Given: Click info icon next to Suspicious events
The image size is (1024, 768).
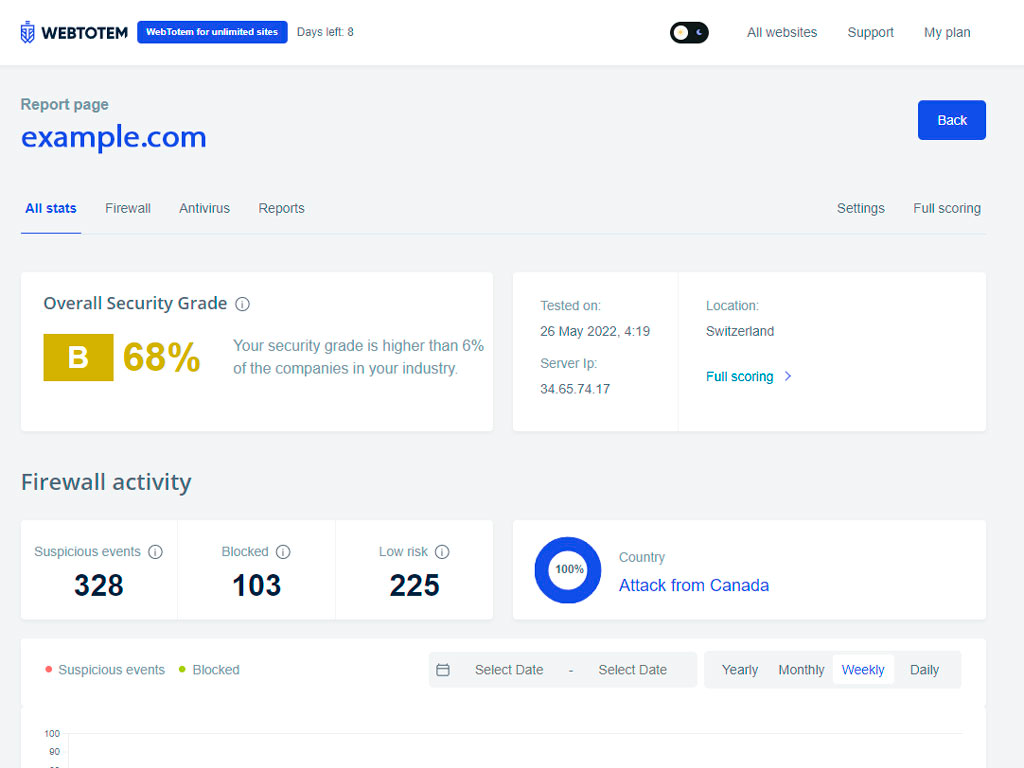Looking at the screenshot, I should pos(155,552).
